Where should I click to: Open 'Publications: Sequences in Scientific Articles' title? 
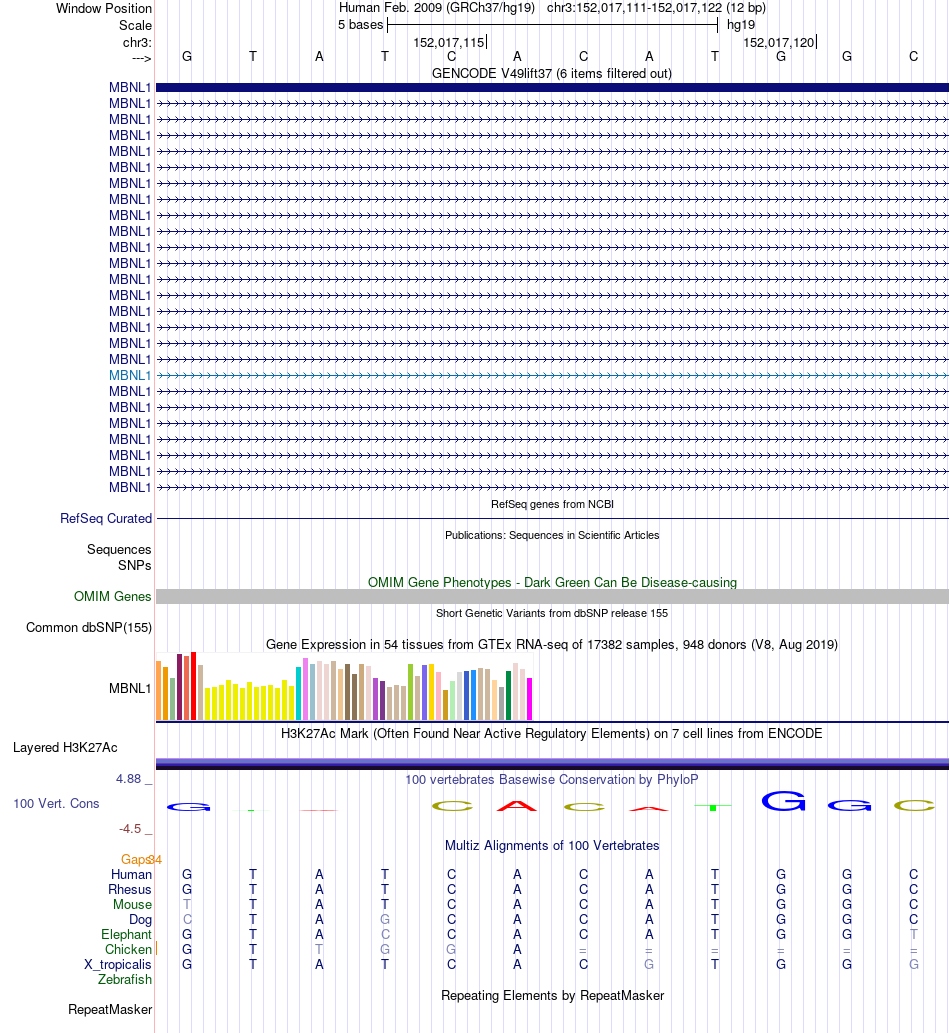tap(552, 535)
